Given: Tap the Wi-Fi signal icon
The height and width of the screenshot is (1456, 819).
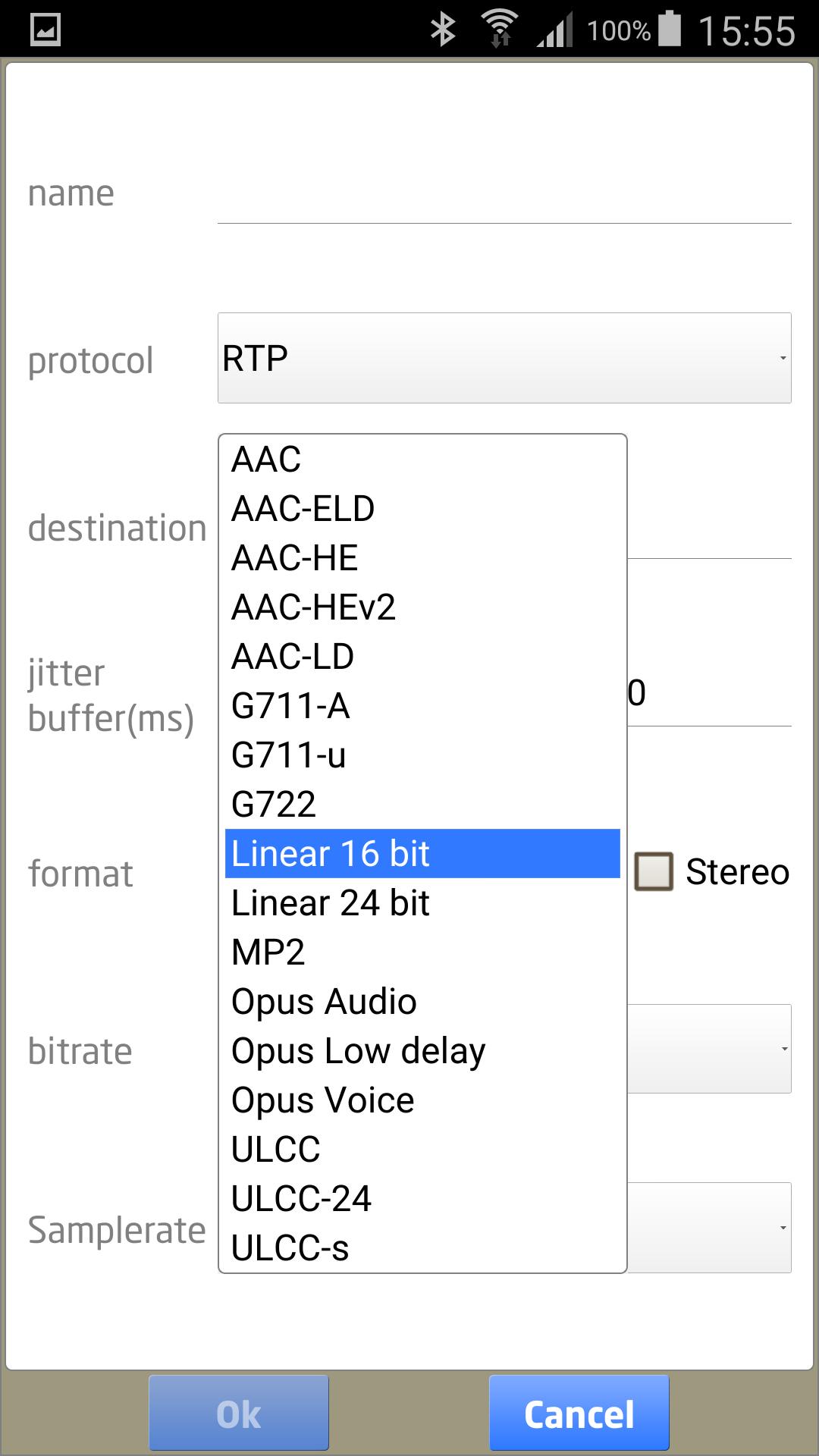Looking at the screenshot, I should (500, 30).
